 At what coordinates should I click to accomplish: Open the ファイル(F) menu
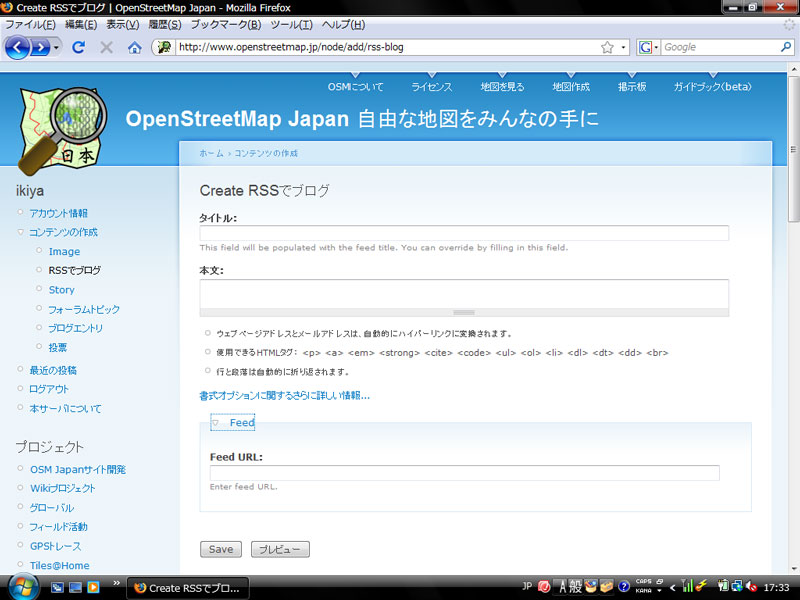click(30, 24)
